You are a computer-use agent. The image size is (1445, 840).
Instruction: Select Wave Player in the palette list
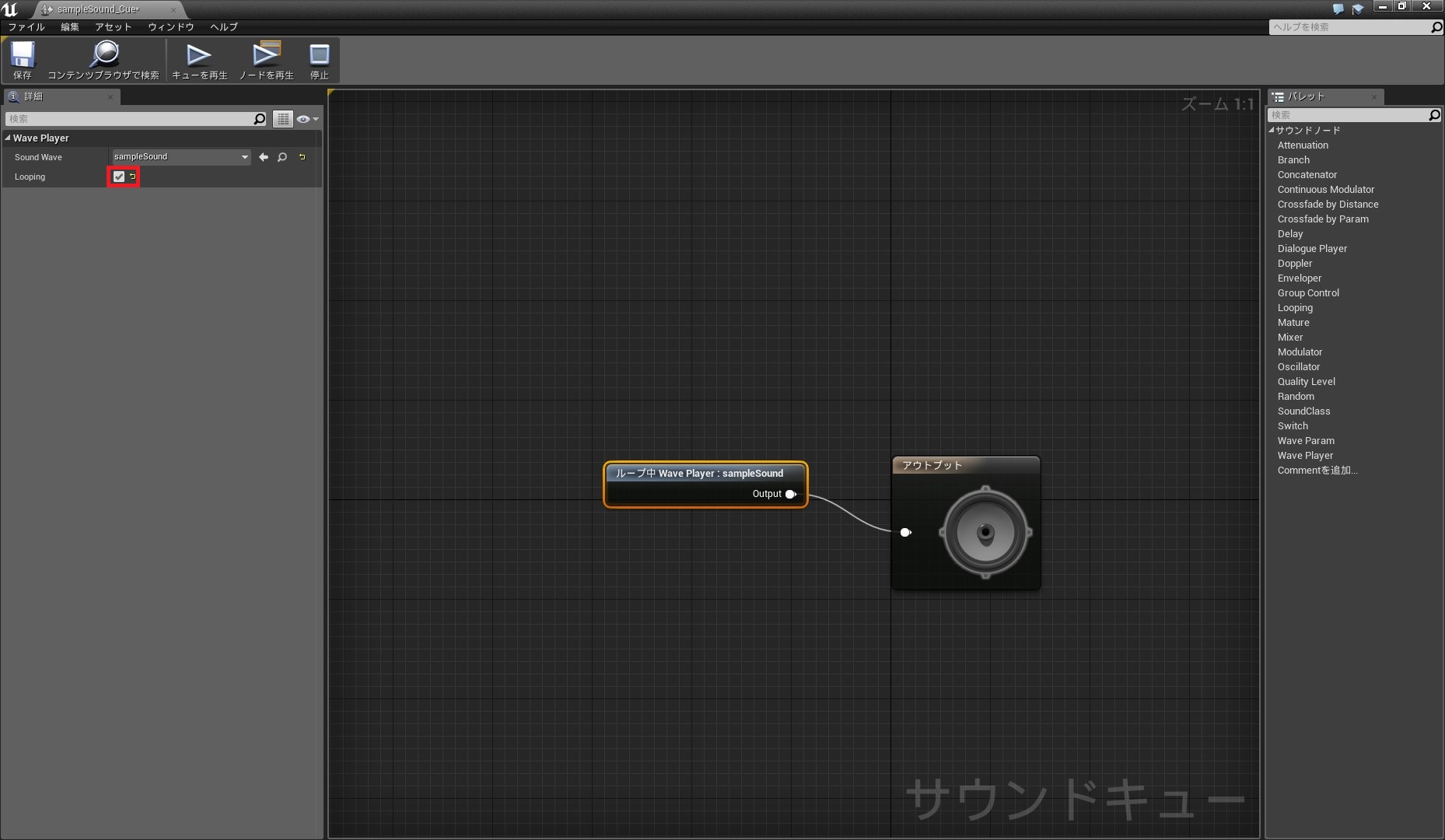1305,456
